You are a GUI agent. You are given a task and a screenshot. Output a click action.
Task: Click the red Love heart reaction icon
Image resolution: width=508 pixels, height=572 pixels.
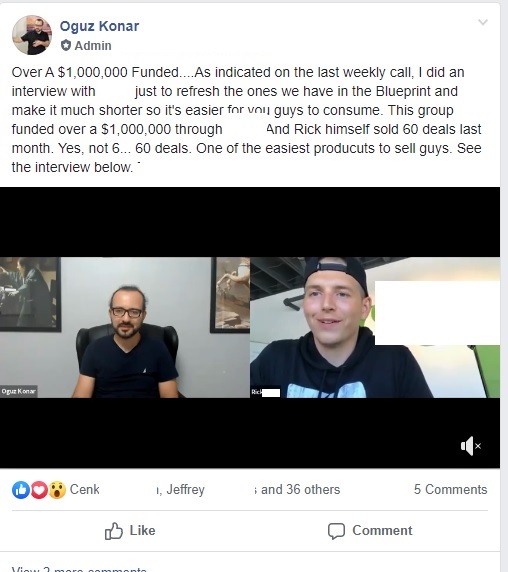[x=39, y=490]
